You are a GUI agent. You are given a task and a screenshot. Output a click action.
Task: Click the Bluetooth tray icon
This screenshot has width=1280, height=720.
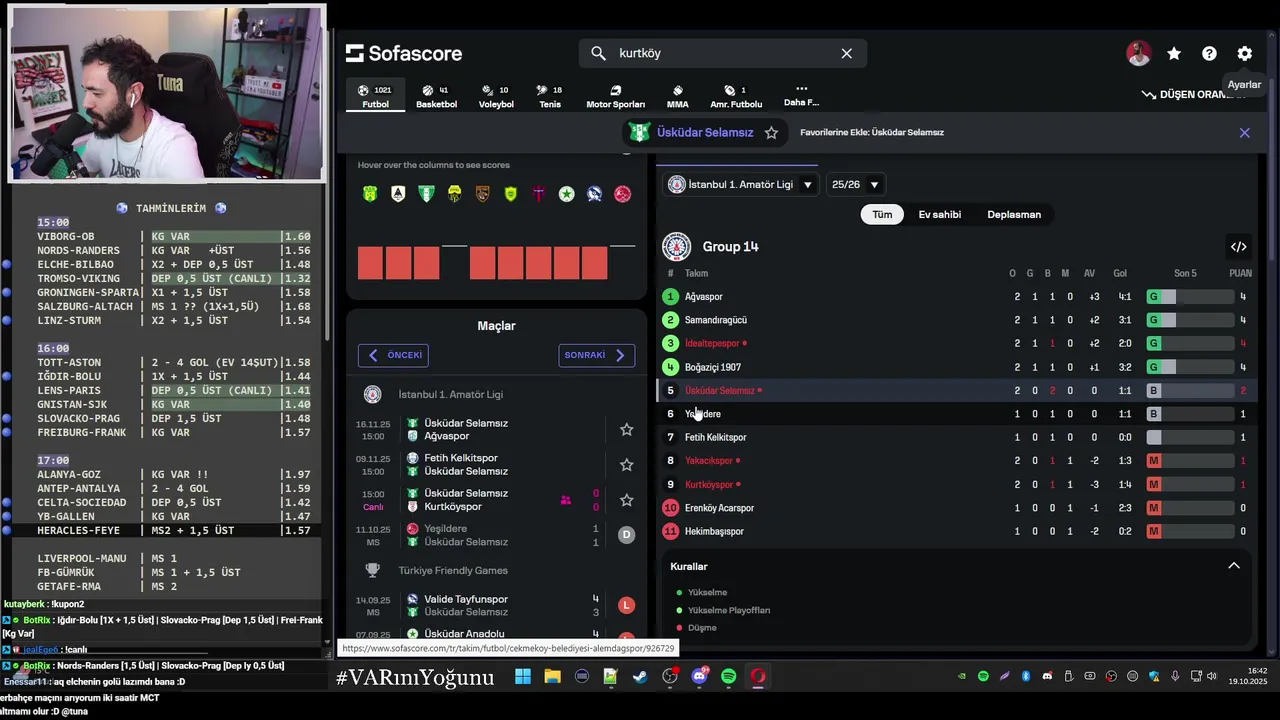click(1025, 677)
